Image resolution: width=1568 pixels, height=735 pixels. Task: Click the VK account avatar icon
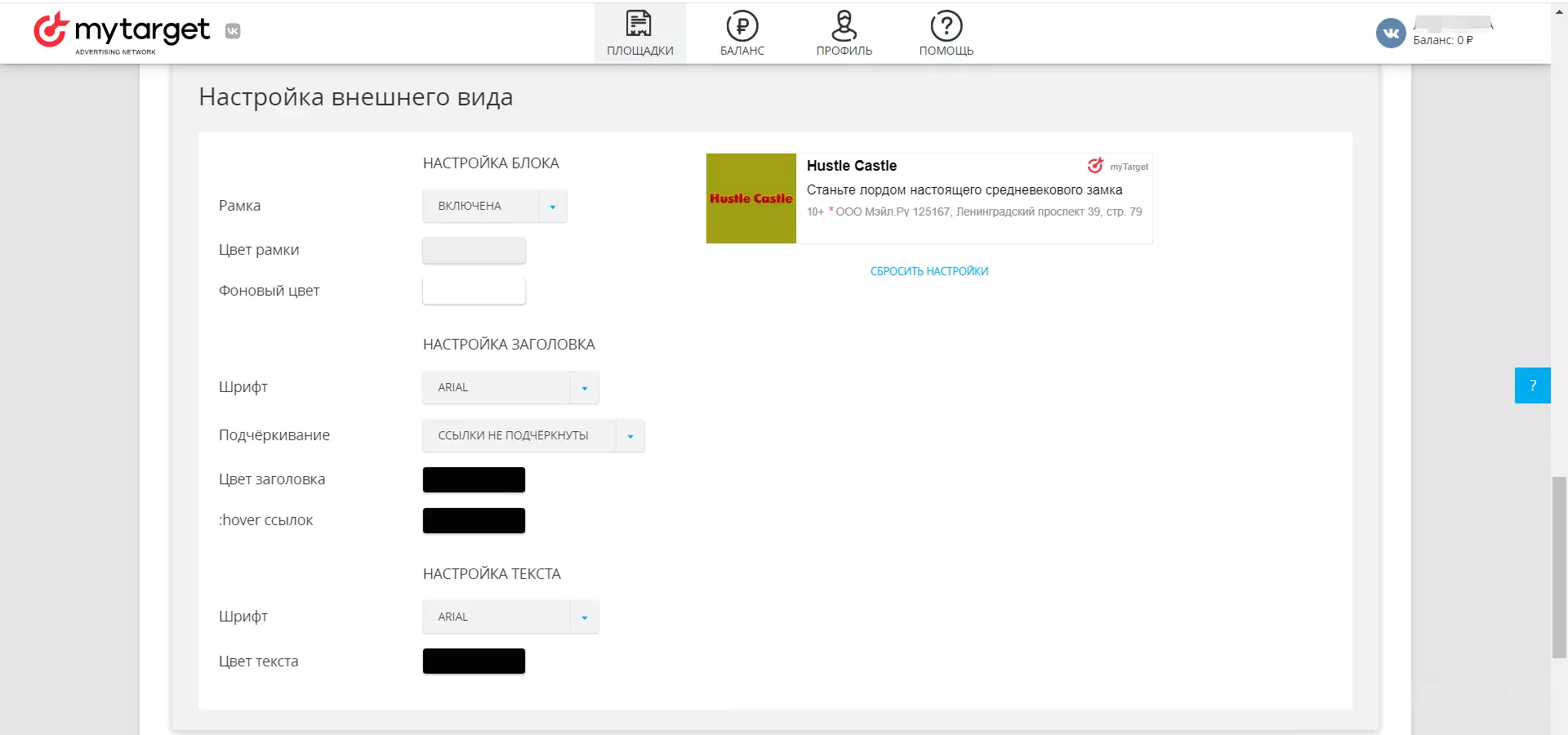(1391, 33)
